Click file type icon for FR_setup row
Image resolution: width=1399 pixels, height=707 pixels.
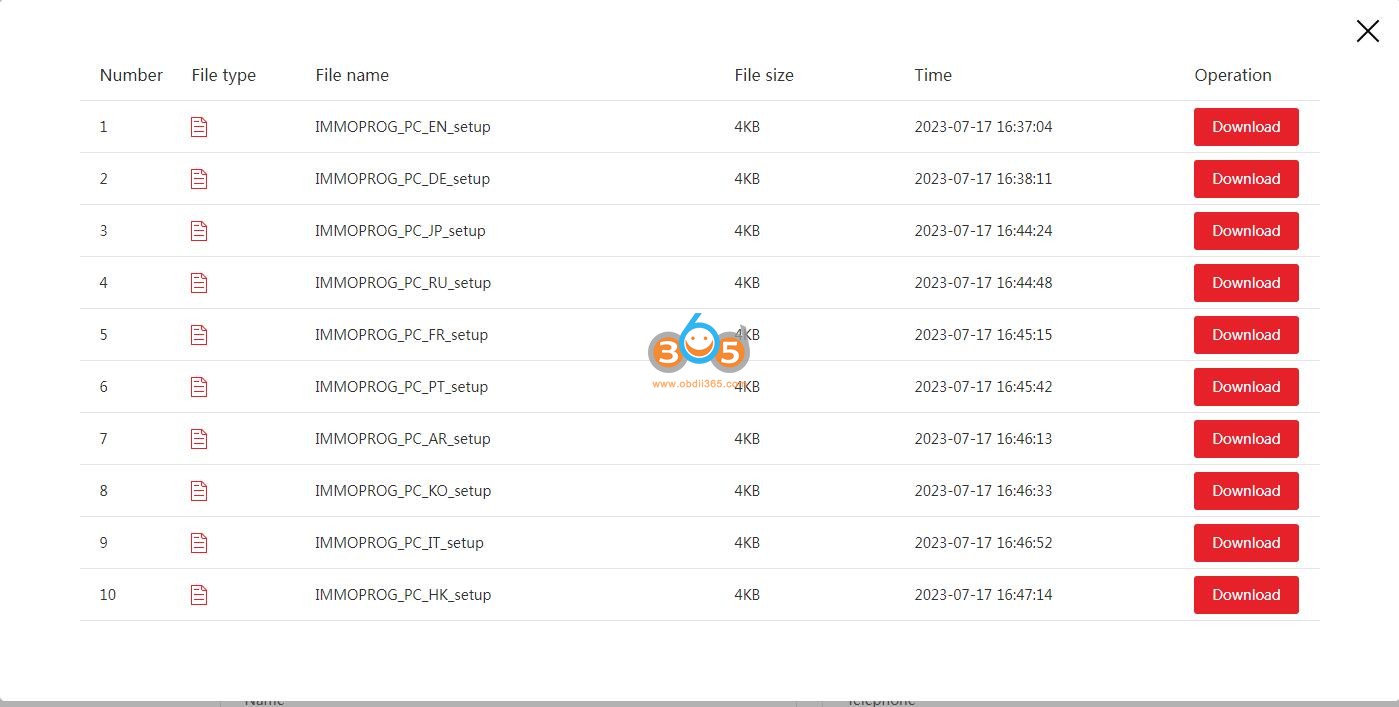(199, 335)
